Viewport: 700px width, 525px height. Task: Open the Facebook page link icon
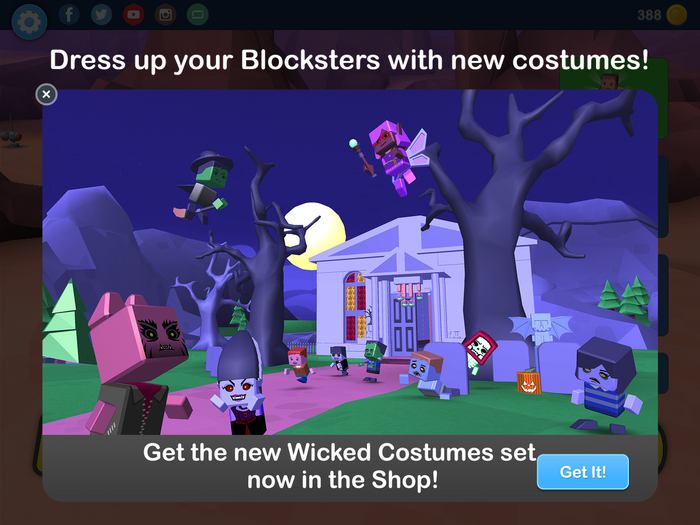(x=69, y=14)
